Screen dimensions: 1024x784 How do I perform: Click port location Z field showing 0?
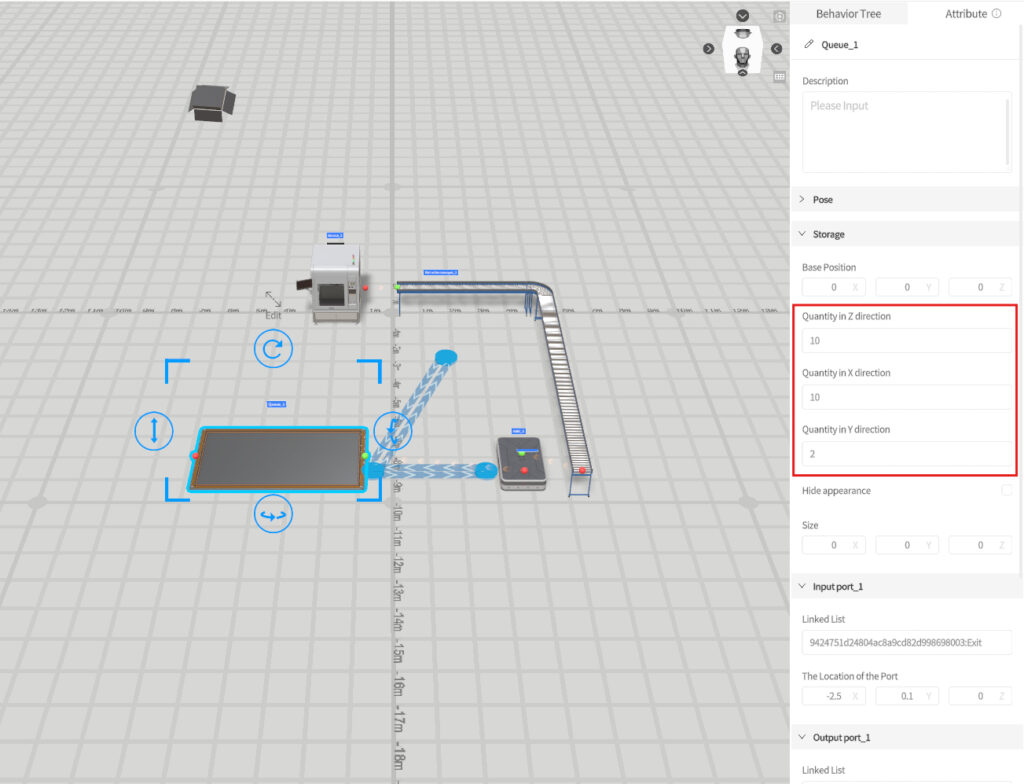980,696
